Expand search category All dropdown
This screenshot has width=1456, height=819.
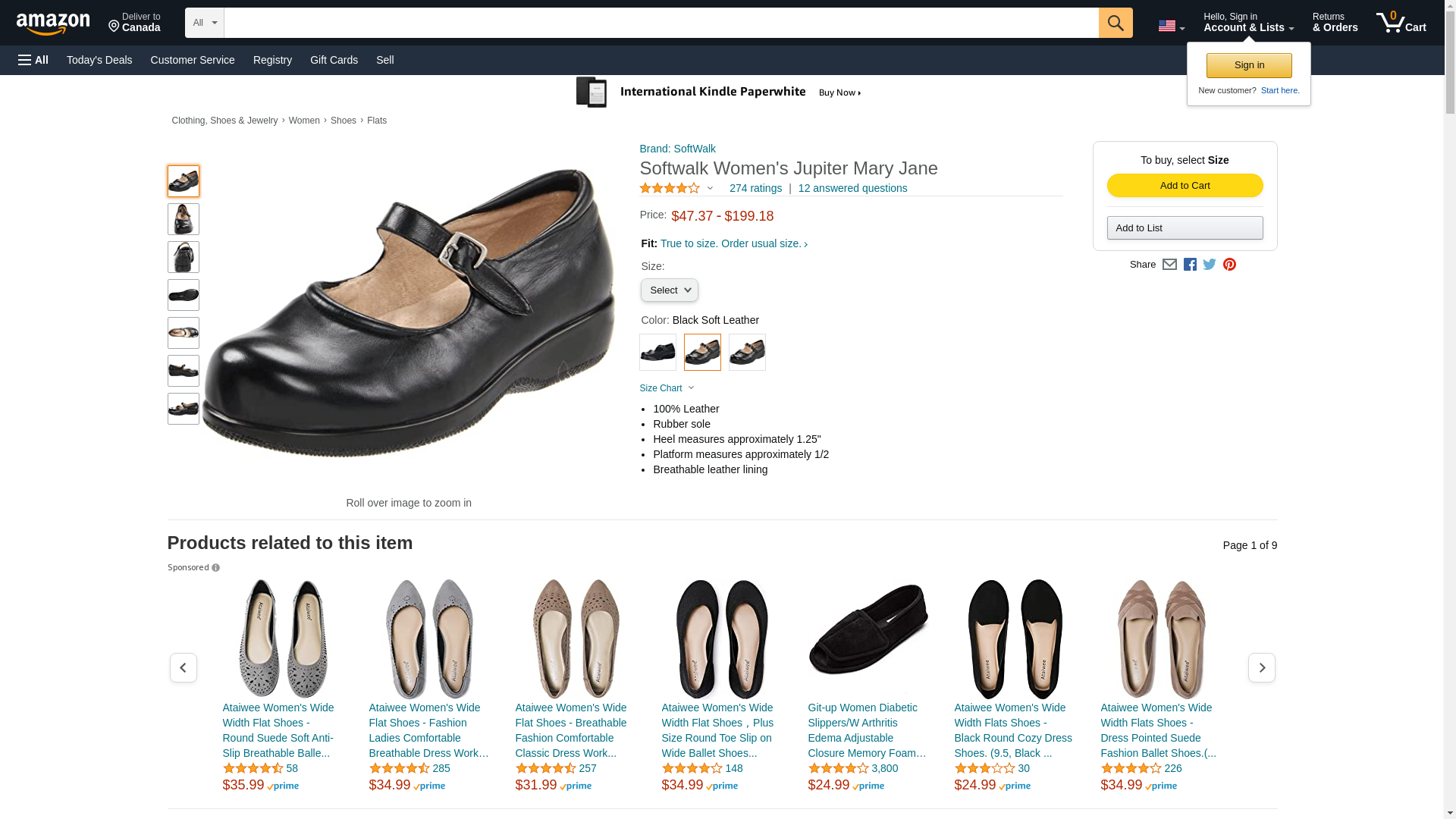tap(204, 23)
